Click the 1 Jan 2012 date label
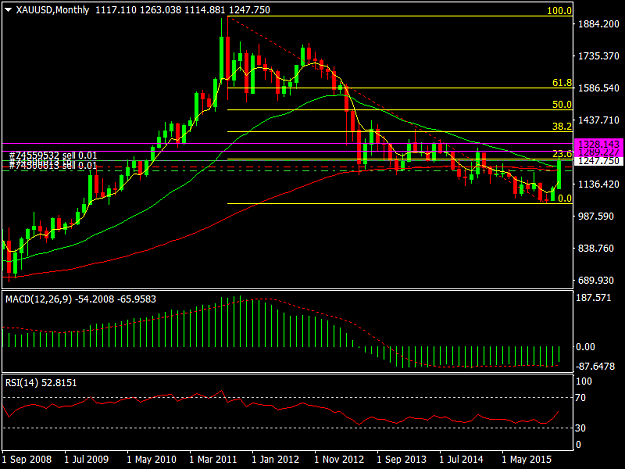 [275, 459]
